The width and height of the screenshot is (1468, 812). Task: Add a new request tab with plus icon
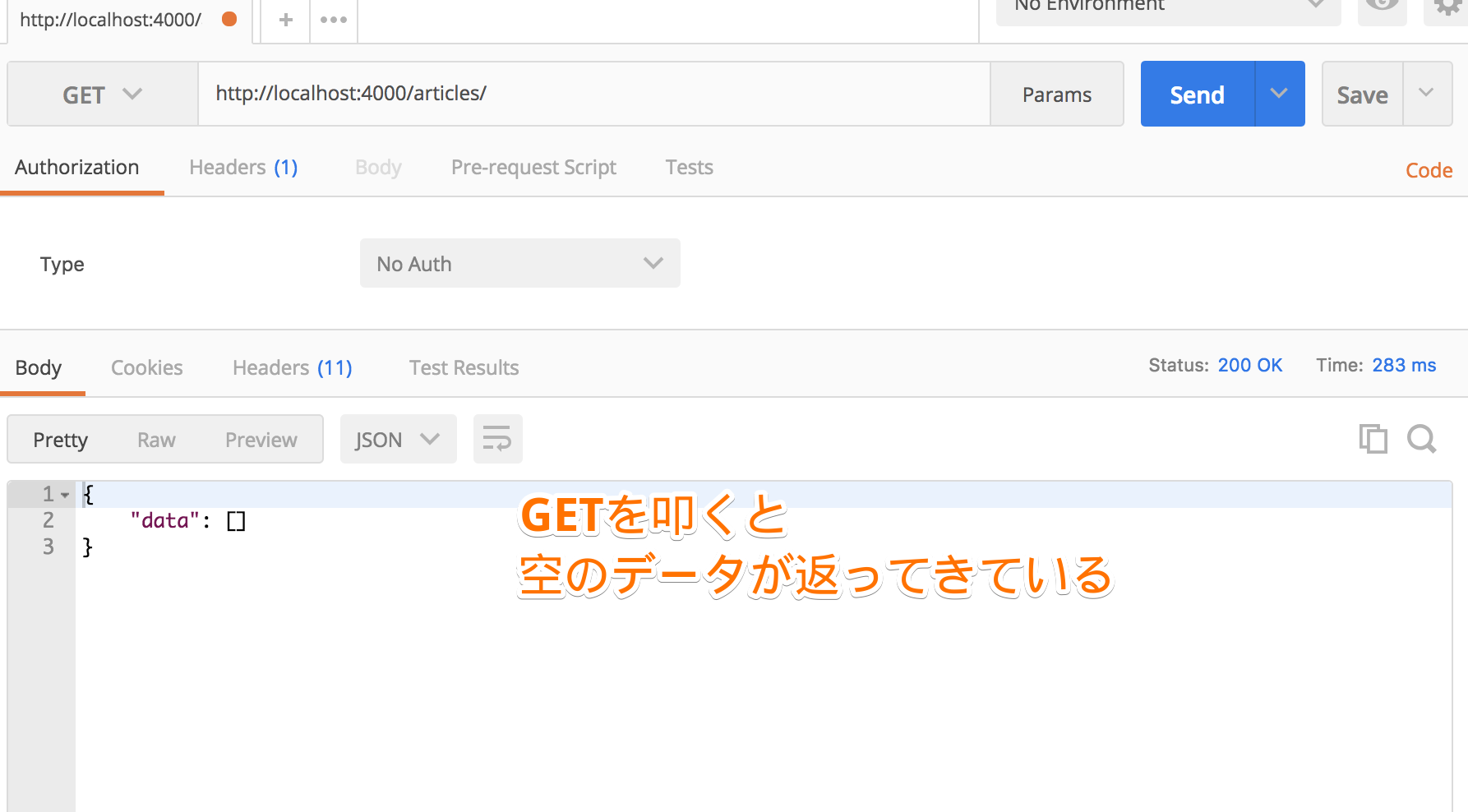point(285,20)
